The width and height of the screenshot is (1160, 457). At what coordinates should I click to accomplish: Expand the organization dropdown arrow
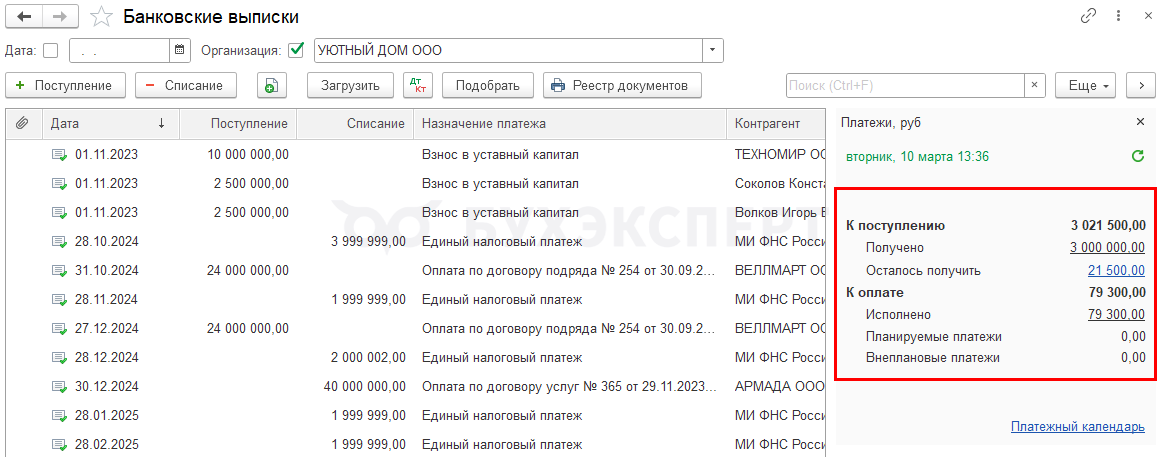pyautogui.click(x=712, y=50)
